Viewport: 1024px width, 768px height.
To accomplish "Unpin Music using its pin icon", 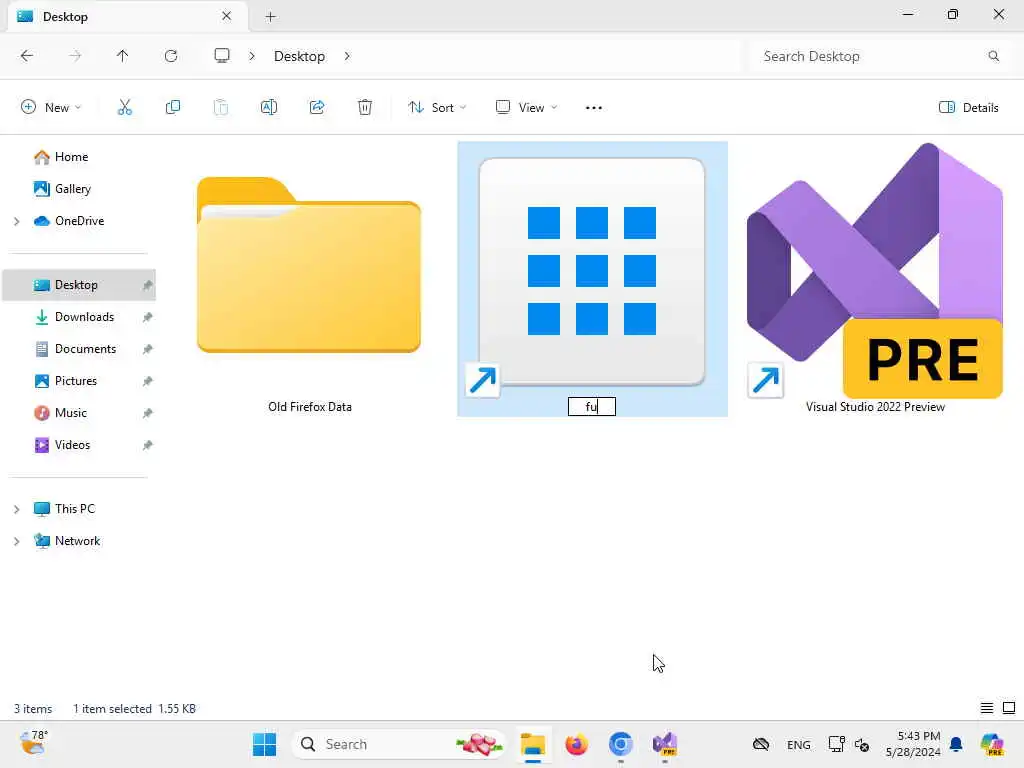I will pos(148,413).
